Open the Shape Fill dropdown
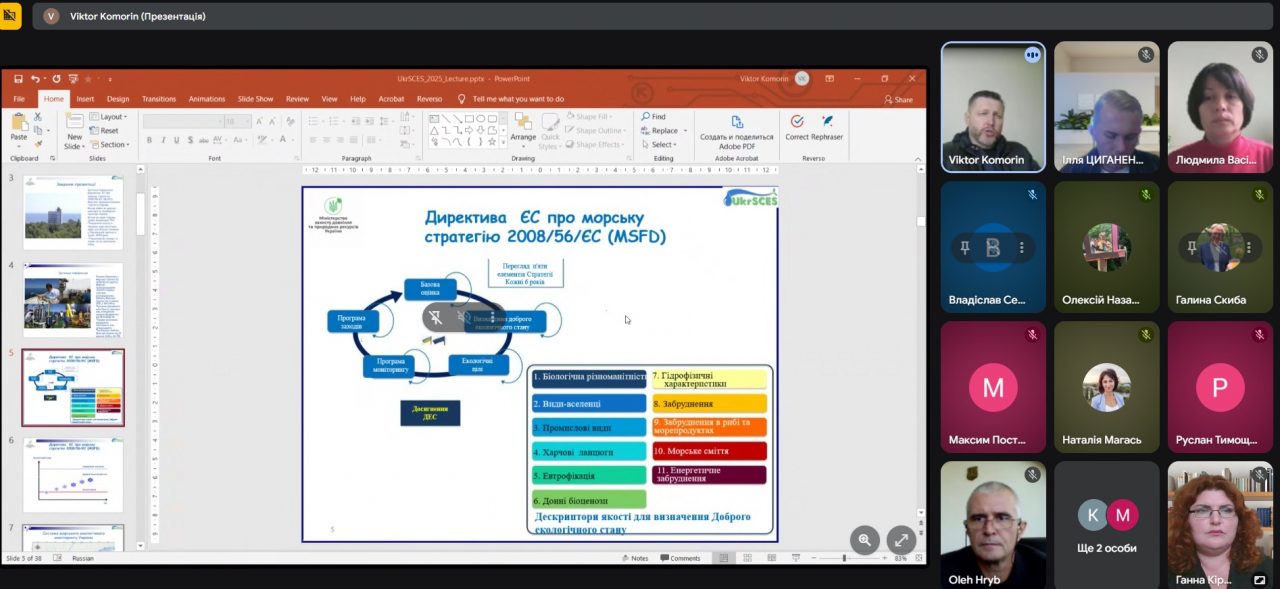This screenshot has width=1280, height=589. coord(595,117)
